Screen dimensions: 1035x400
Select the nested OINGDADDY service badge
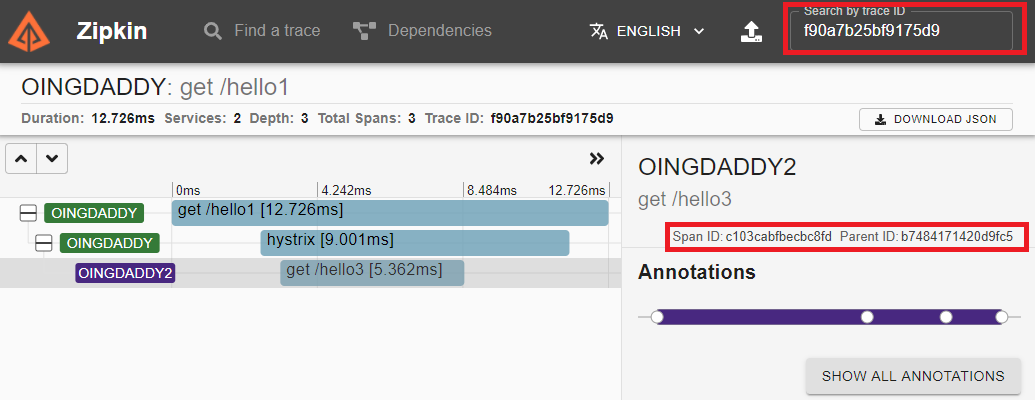[x=110, y=243]
